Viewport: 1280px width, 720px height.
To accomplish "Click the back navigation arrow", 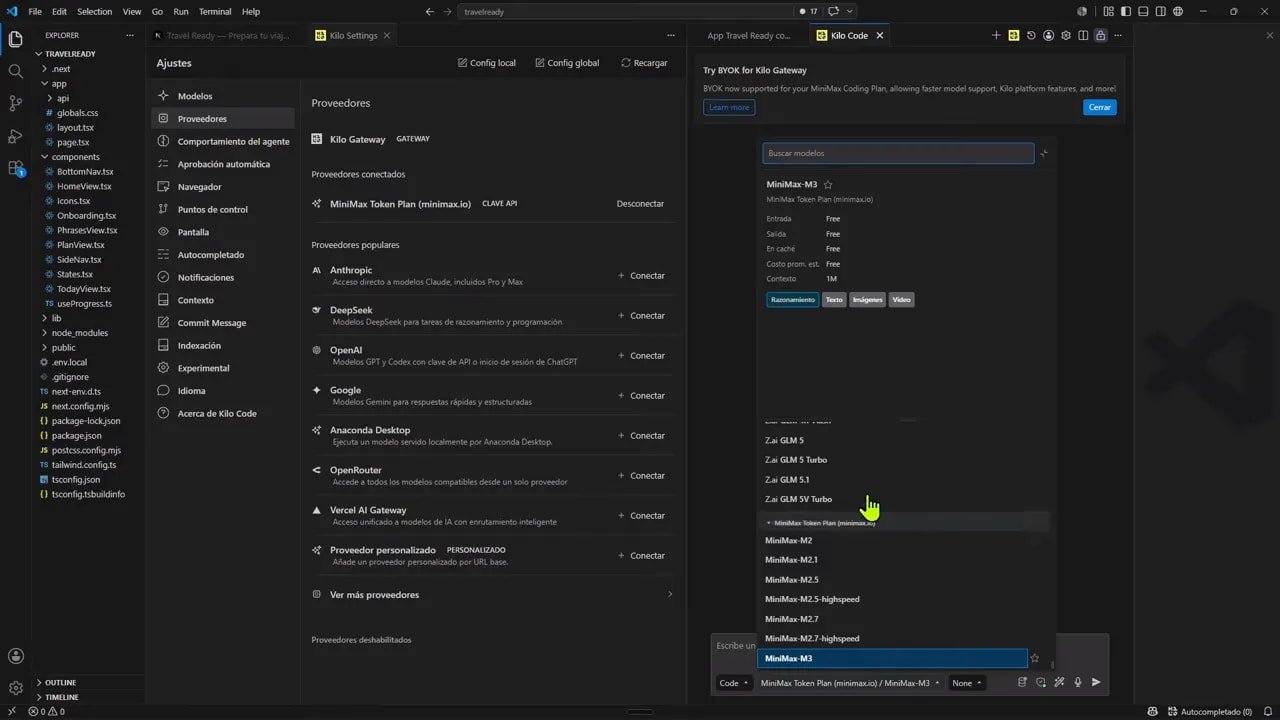I will [x=429, y=12].
